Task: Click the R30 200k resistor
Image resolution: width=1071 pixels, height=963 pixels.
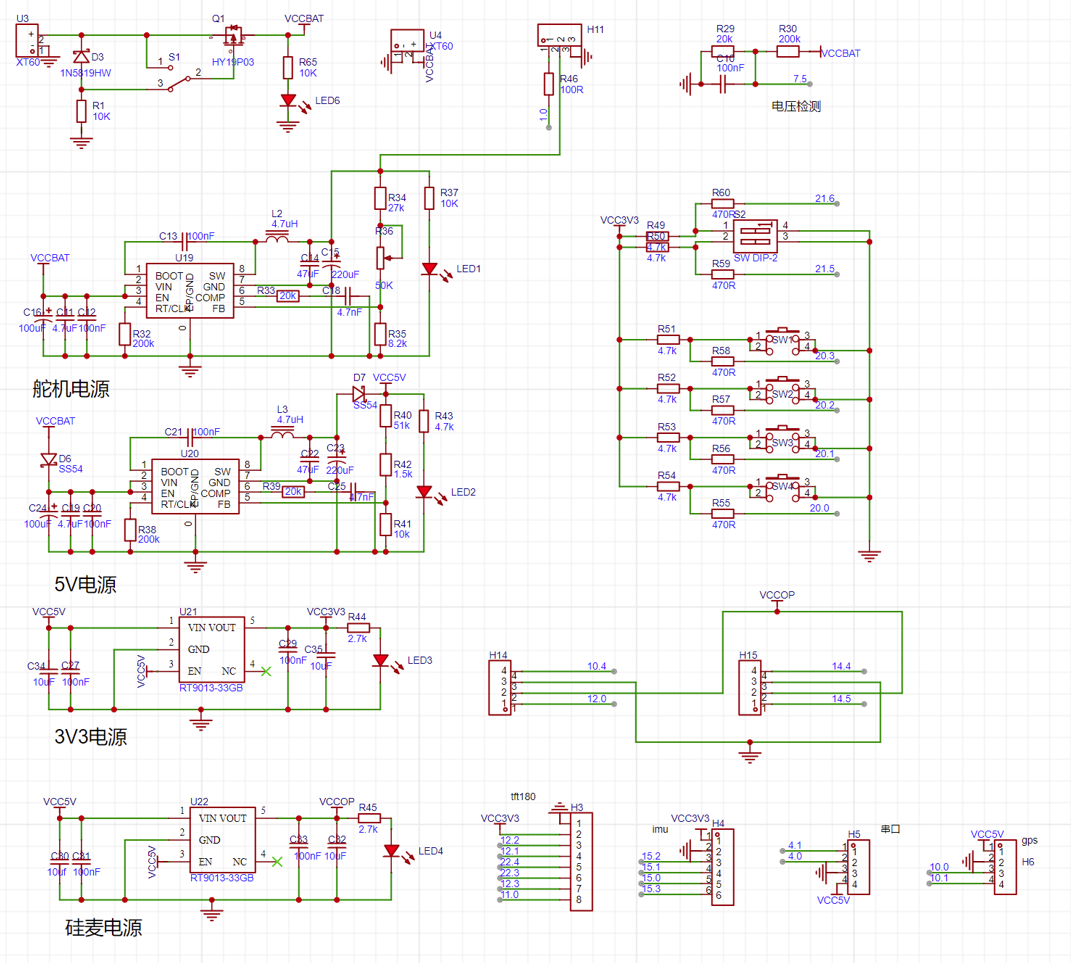Action: tap(788, 50)
